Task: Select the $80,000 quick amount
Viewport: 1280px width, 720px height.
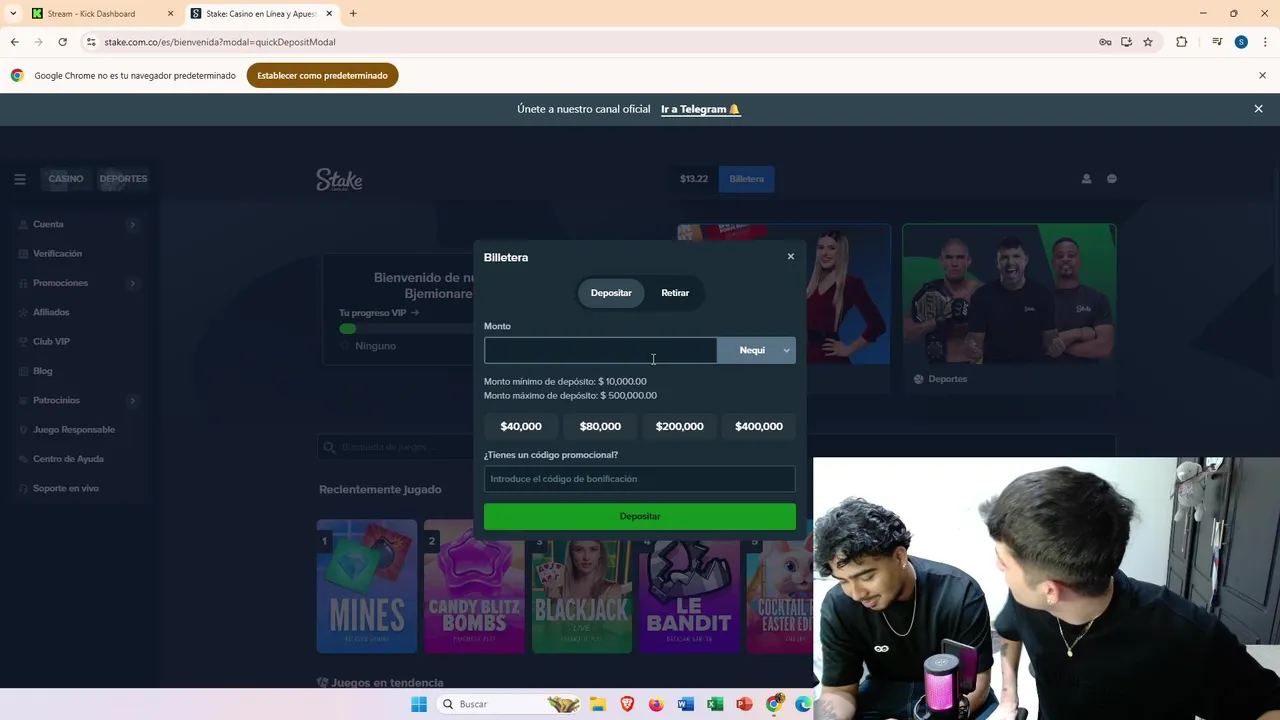Action: (600, 426)
